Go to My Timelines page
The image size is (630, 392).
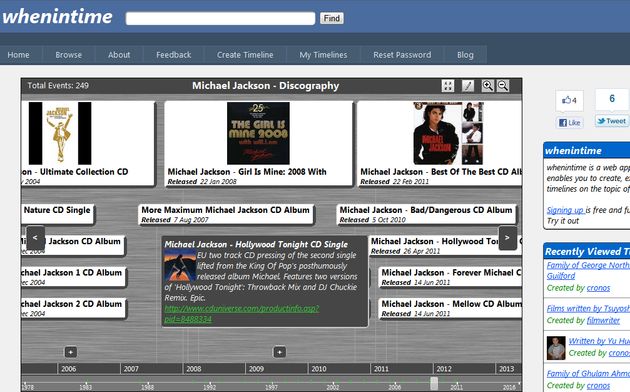323,55
